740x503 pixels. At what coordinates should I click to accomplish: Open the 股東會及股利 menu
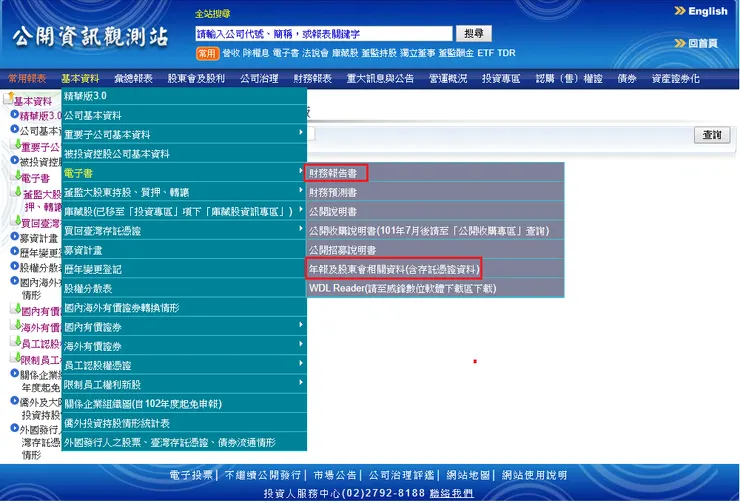pos(196,79)
